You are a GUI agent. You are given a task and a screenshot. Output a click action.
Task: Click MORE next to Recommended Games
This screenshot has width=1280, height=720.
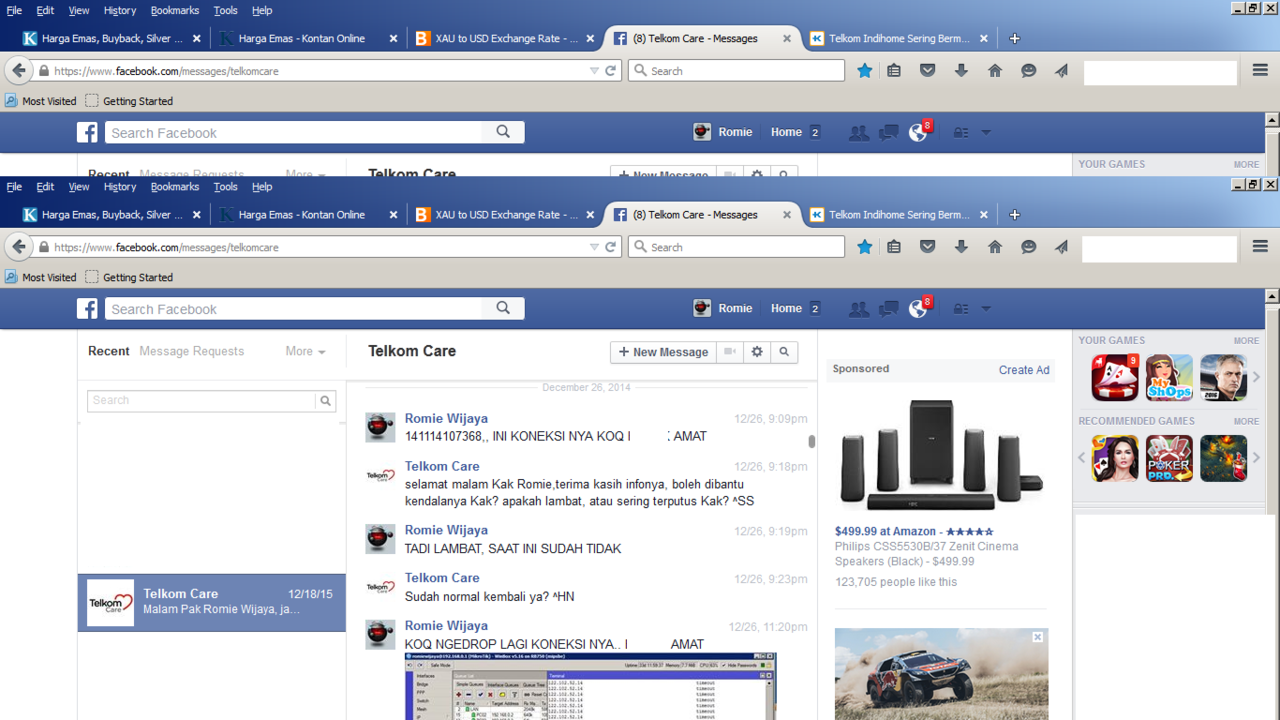coord(1246,422)
